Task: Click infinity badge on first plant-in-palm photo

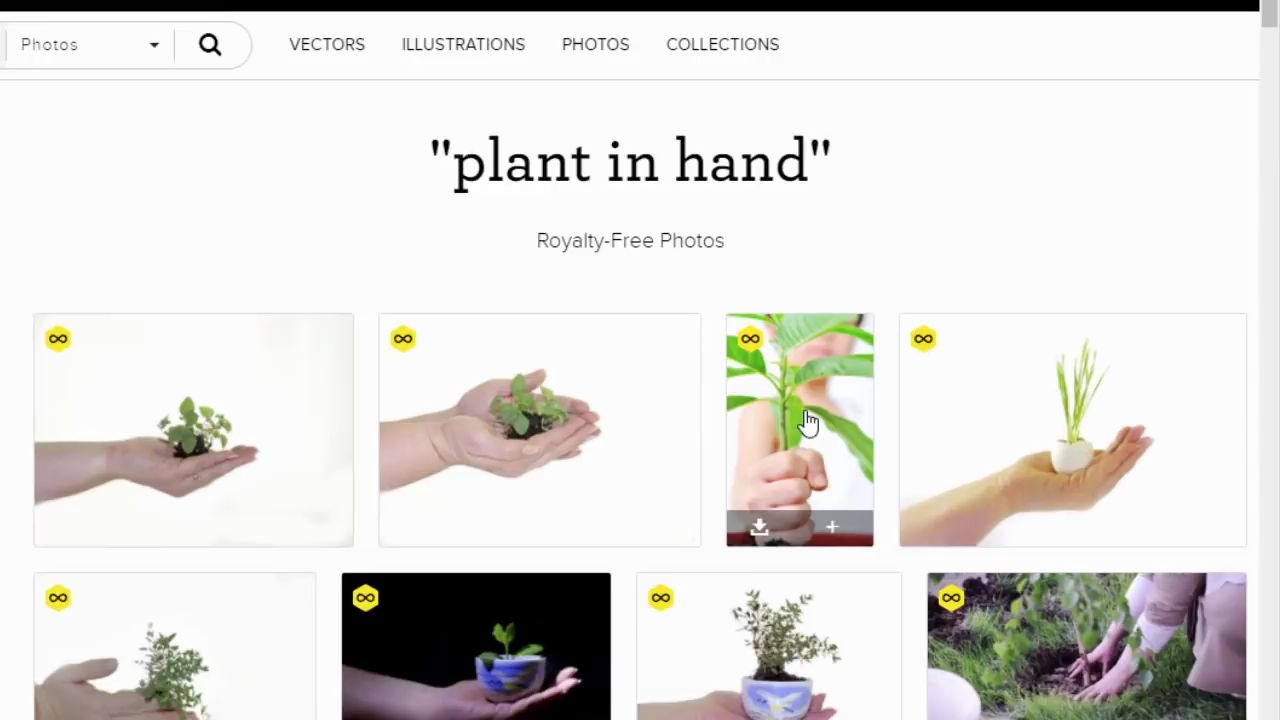Action: (58, 339)
